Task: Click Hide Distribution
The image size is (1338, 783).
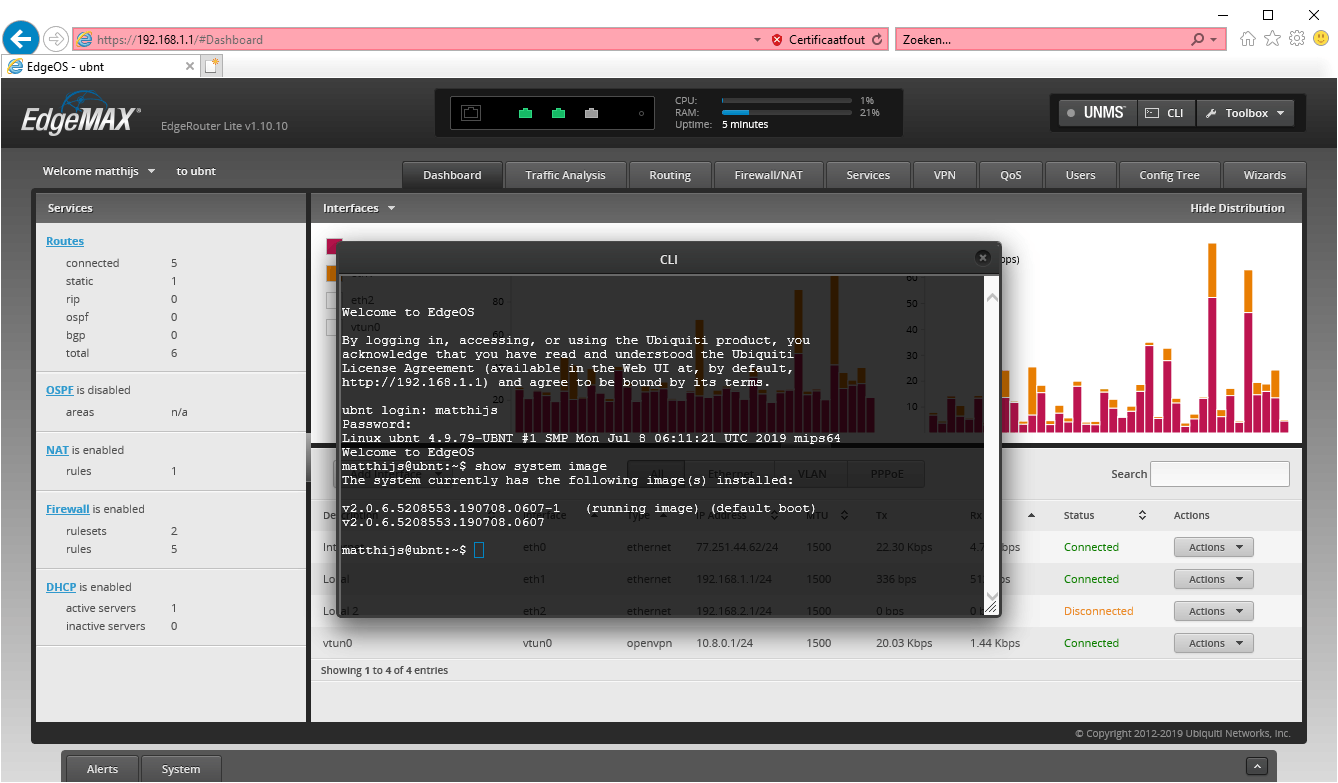Action: [1237, 208]
